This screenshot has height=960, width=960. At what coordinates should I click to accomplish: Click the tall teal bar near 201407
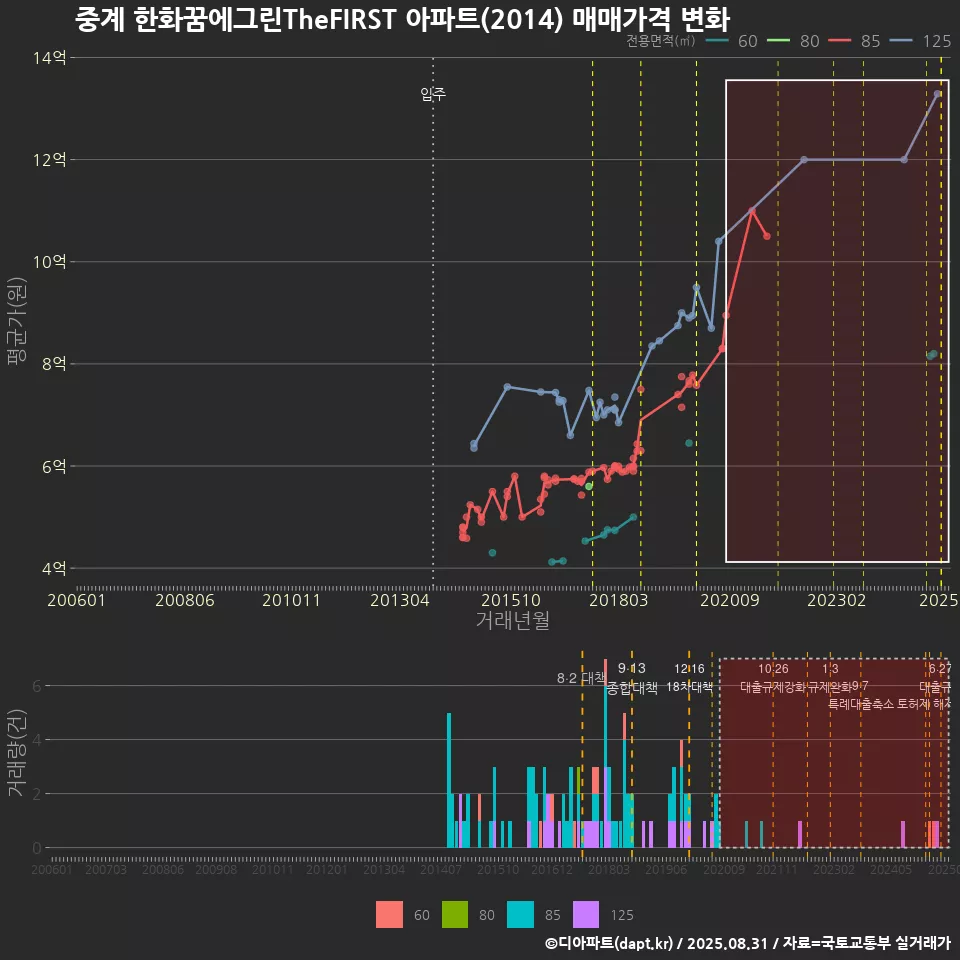coord(449,781)
